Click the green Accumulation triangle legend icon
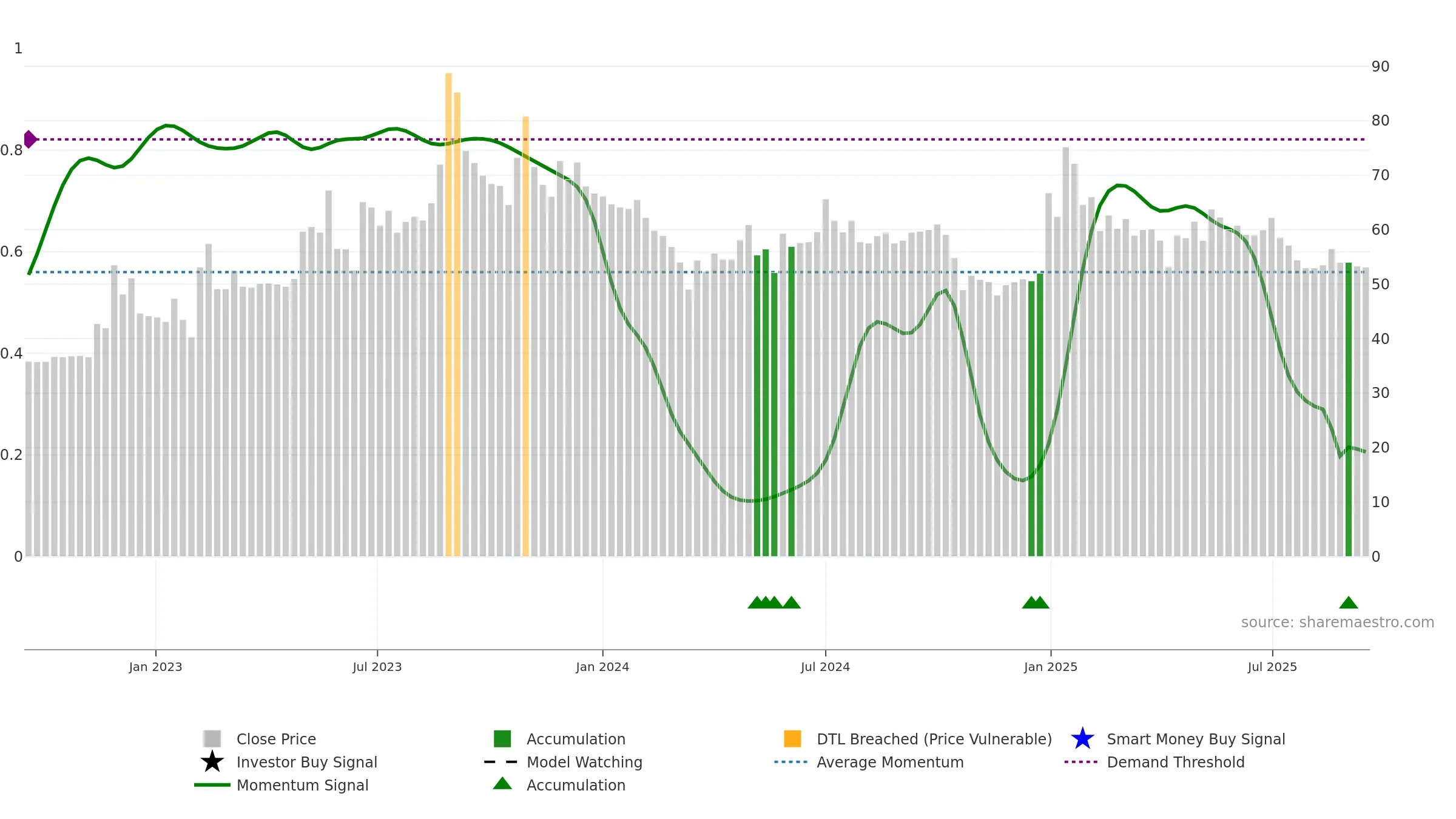Screen dimensions: 1456x819 (x=502, y=783)
